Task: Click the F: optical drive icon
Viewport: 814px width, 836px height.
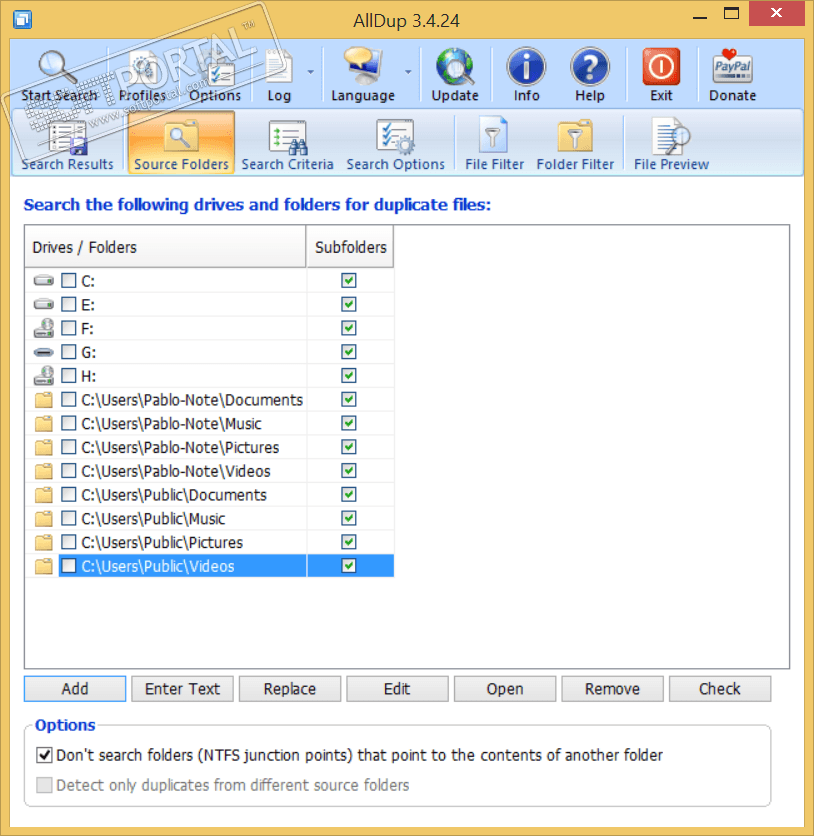Action: point(44,328)
